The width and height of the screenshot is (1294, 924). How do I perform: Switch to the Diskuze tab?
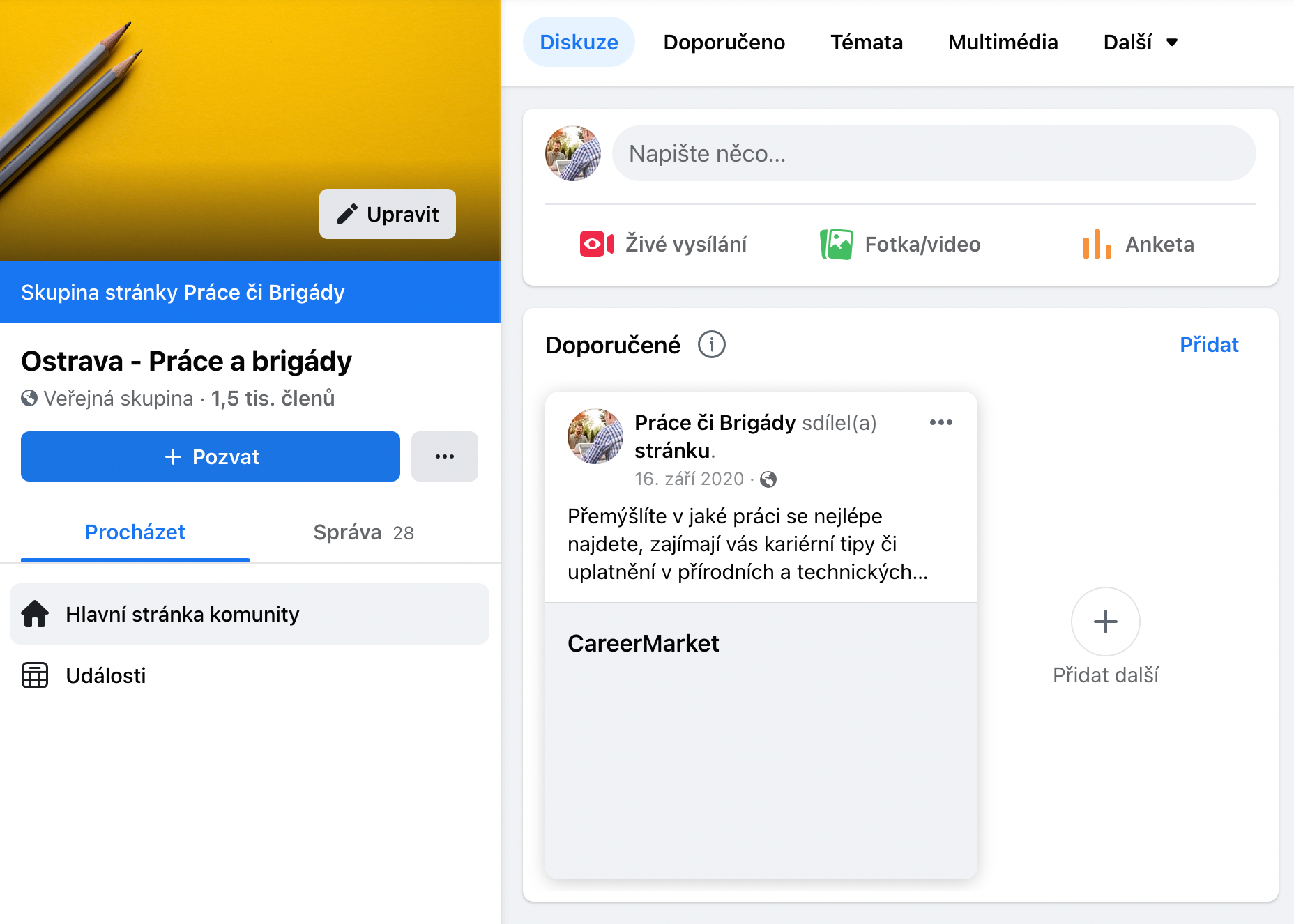coord(579,42)
